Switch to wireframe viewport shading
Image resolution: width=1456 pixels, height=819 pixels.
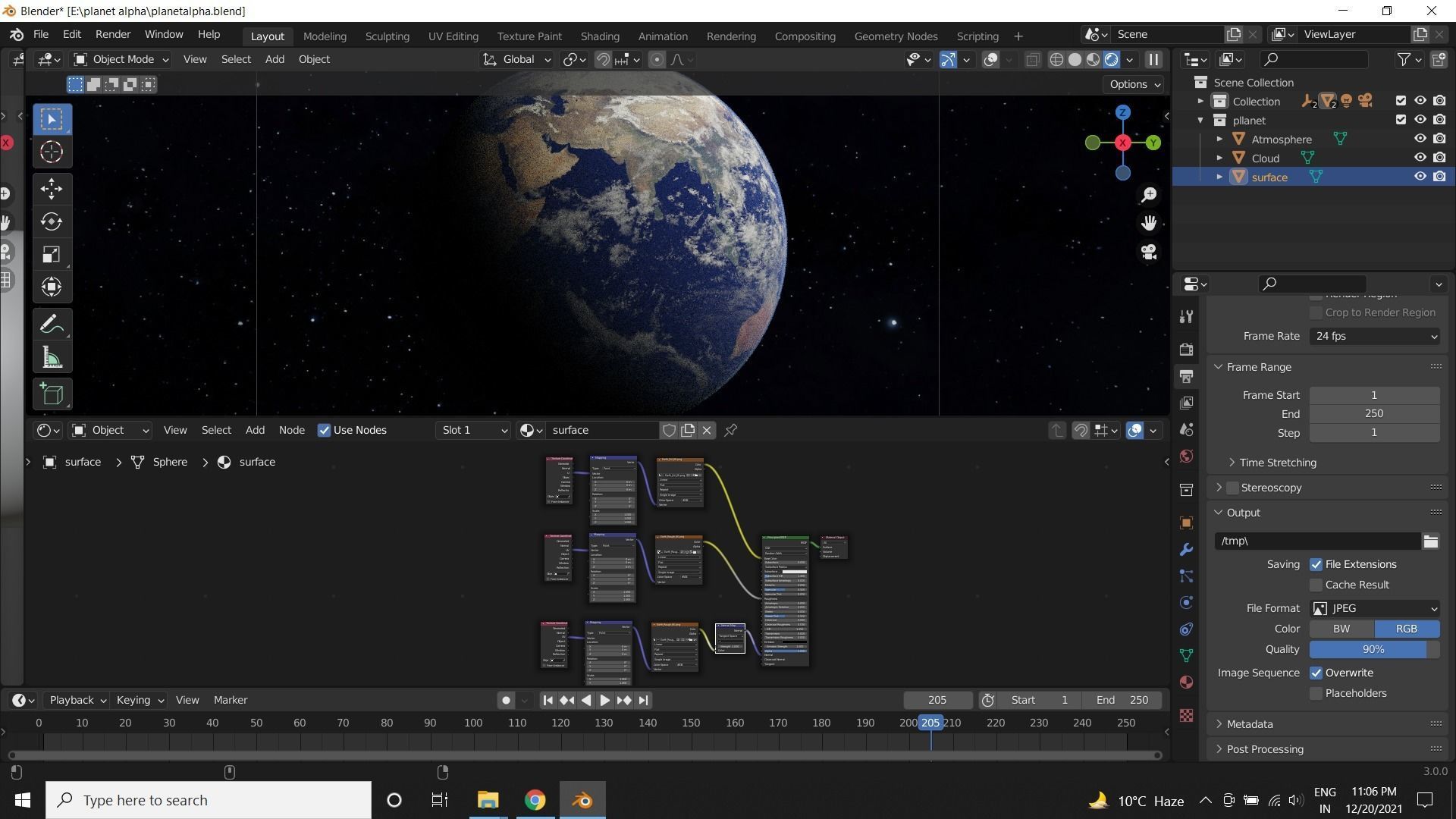pyautogui.click(x=1056, y=60)
